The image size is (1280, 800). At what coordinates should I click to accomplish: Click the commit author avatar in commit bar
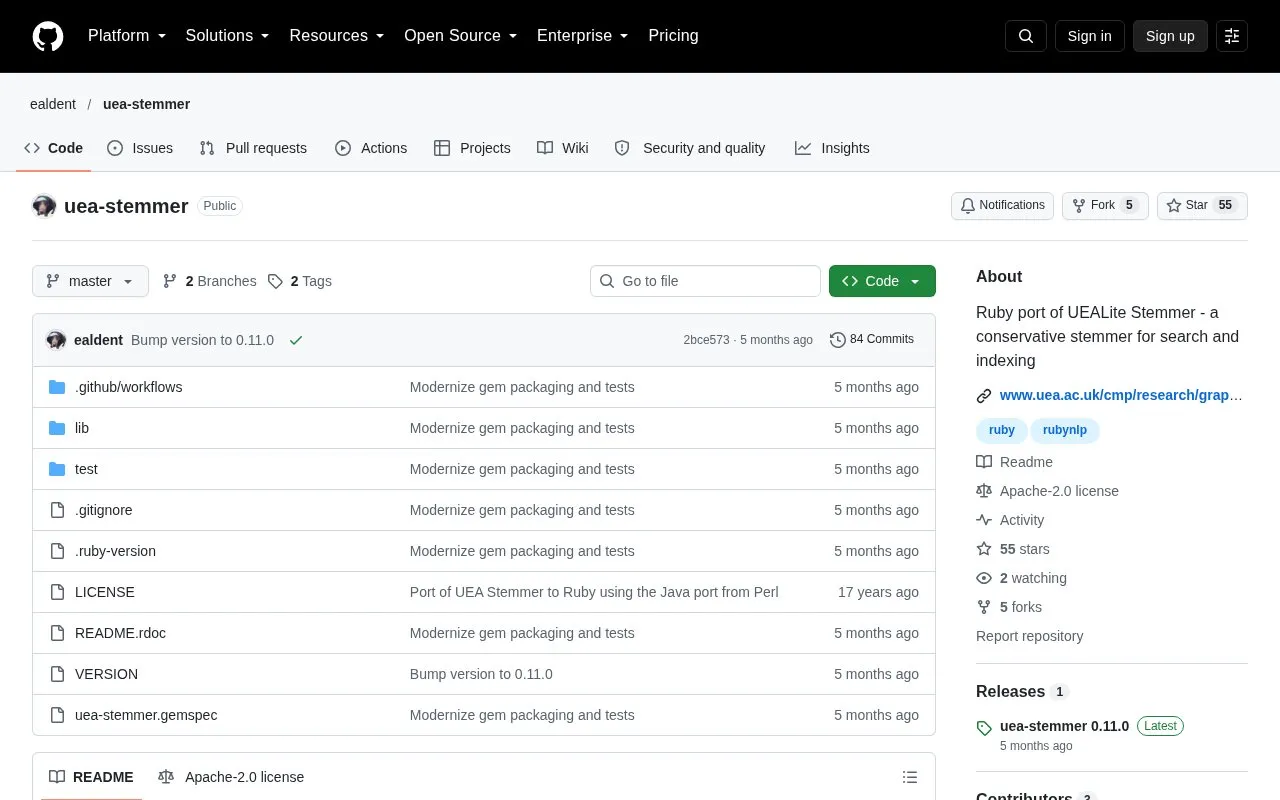tap(56, 340)
